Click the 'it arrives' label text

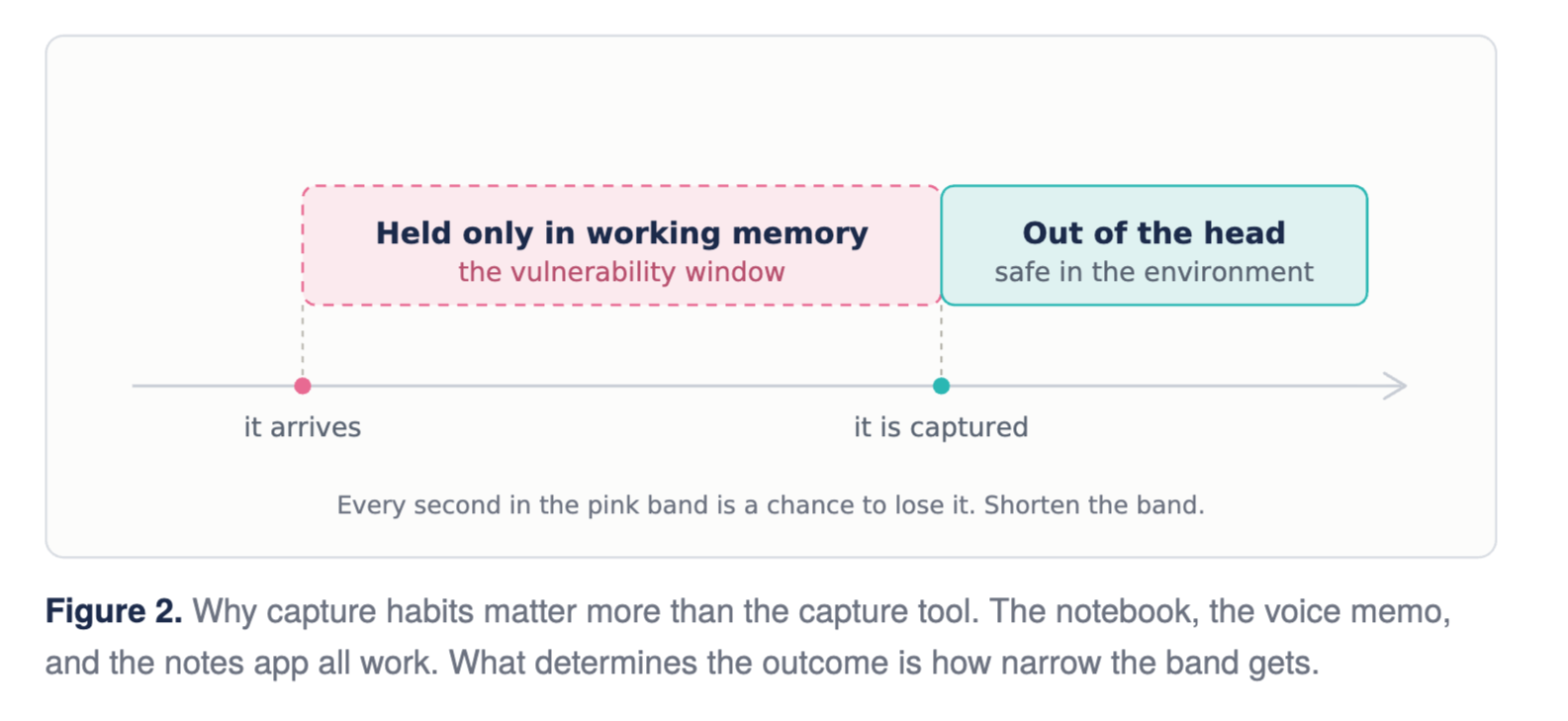(x=303, y=427)
